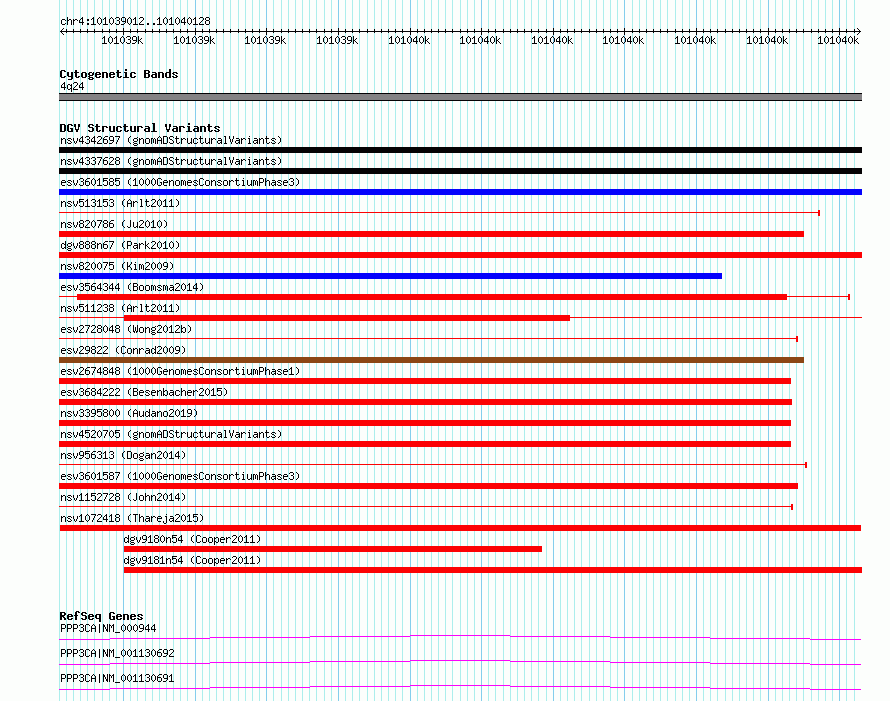The width and height of the screenshot is (890, 701).
Task: Click the short red bar under dgv9180n54
Action: pos(333,549)
